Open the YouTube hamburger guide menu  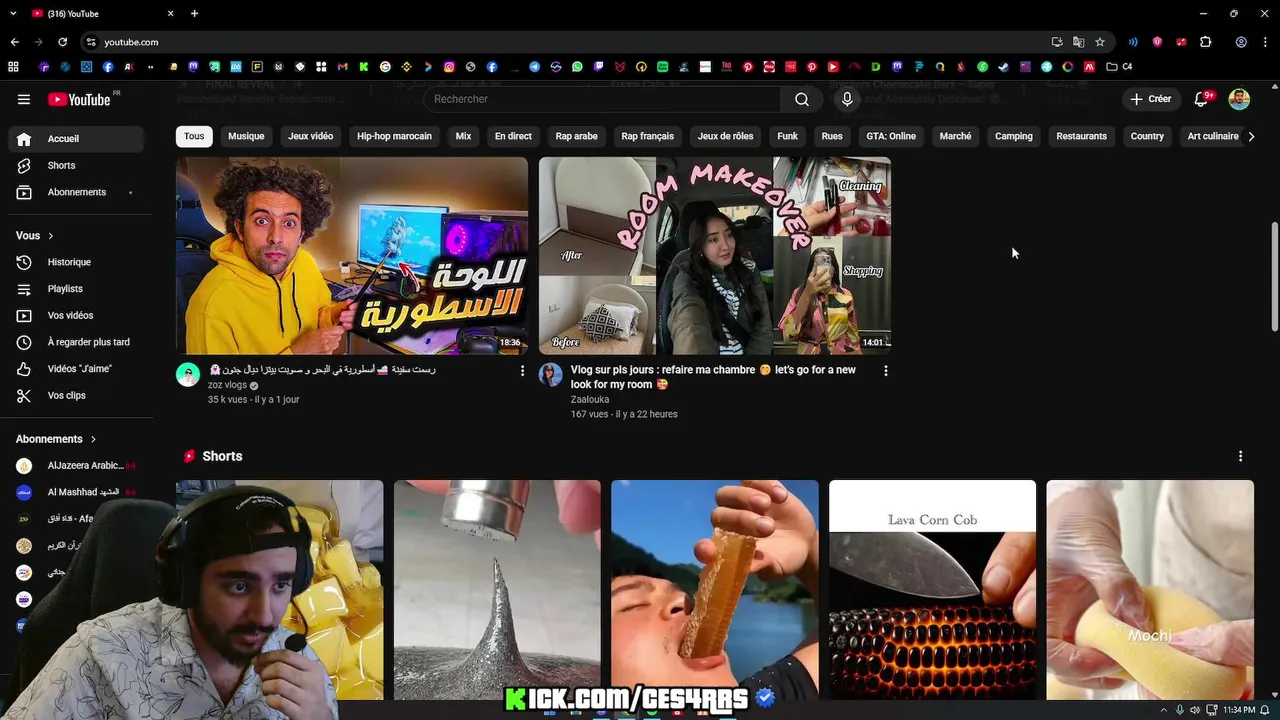pos(24,99)
